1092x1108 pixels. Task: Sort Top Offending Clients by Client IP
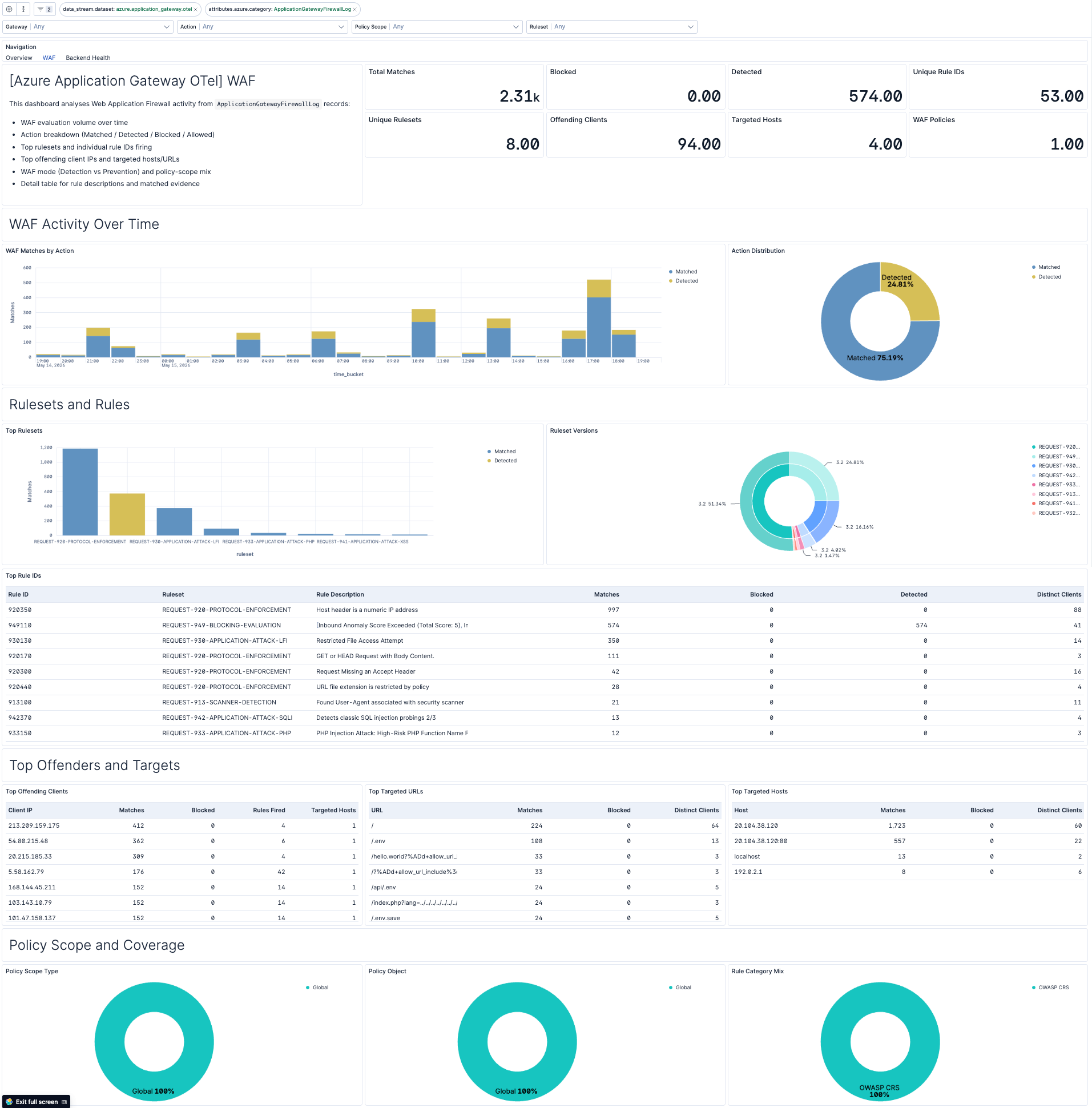click(20, 811)
